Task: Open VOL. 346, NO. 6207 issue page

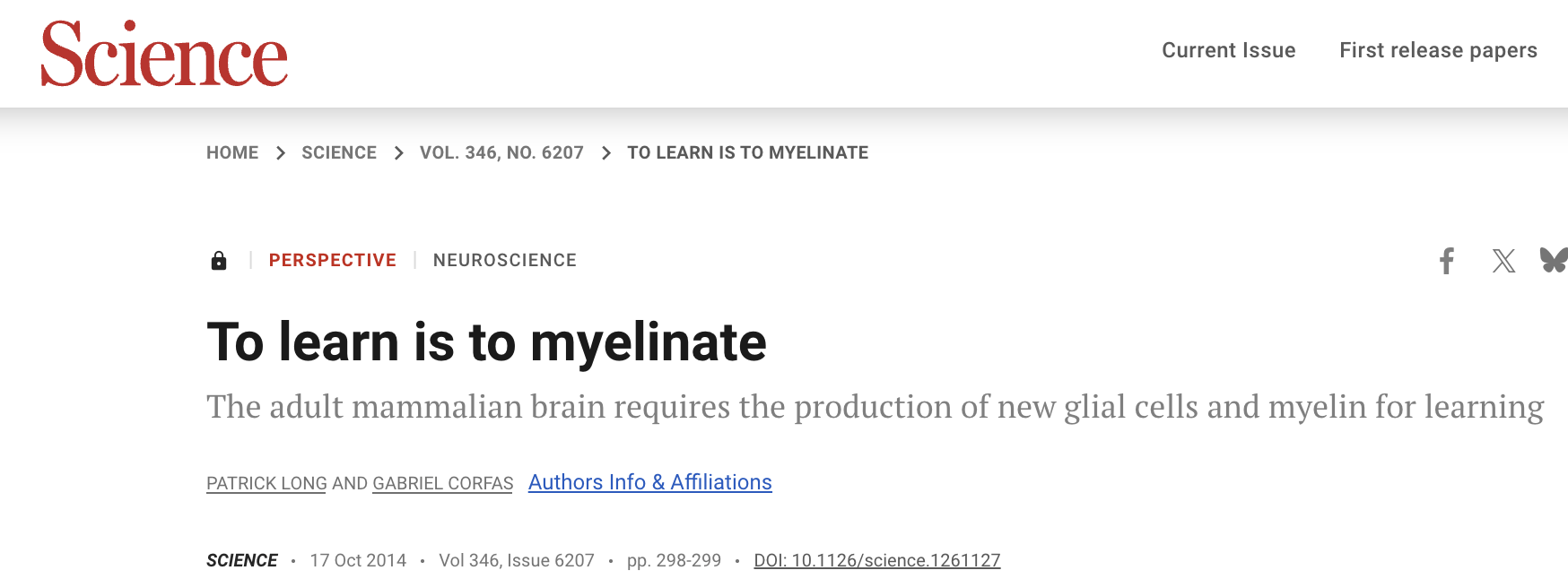Action: 501,152
